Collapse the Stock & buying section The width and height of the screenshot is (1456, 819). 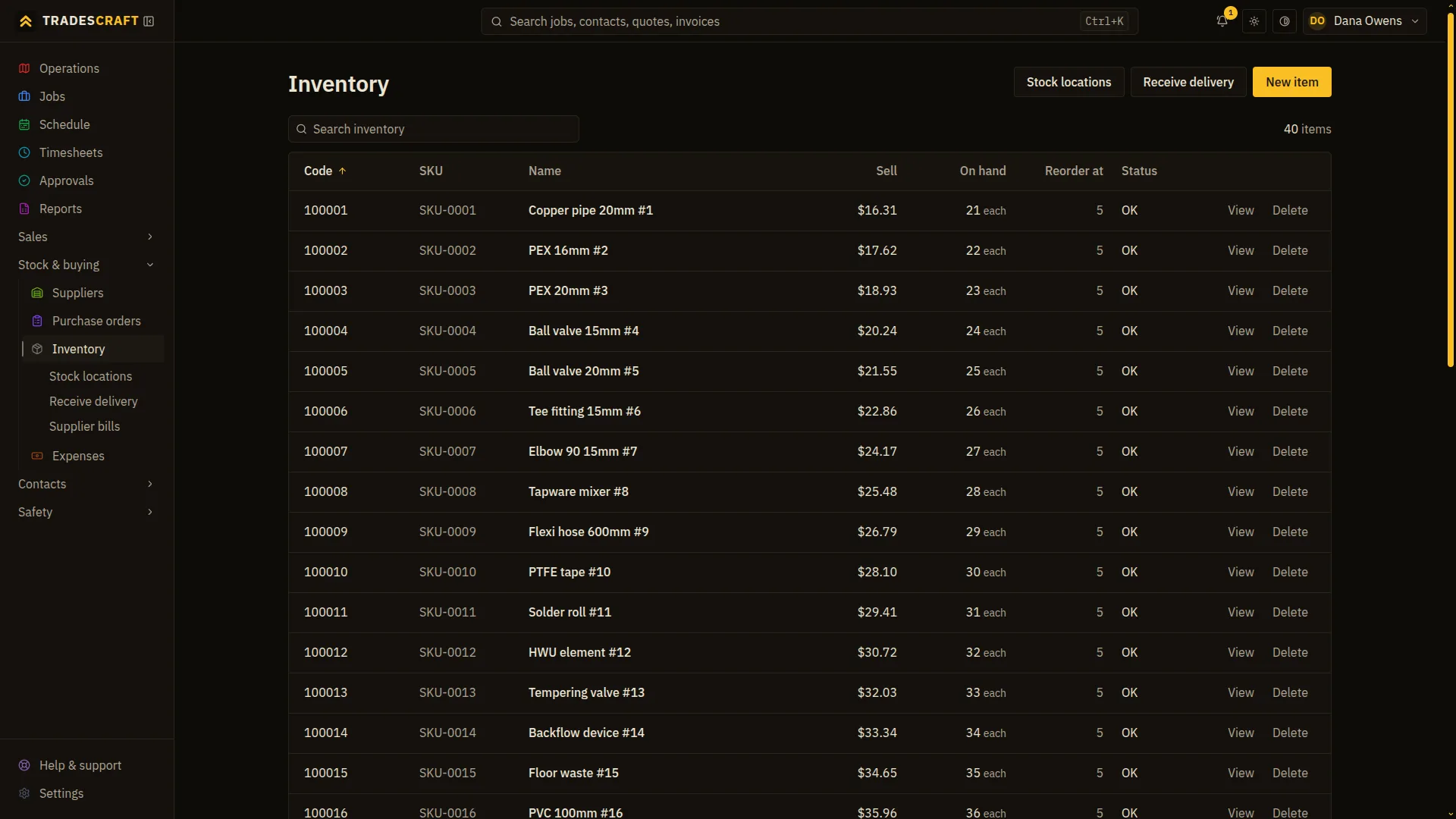point(86,265)
